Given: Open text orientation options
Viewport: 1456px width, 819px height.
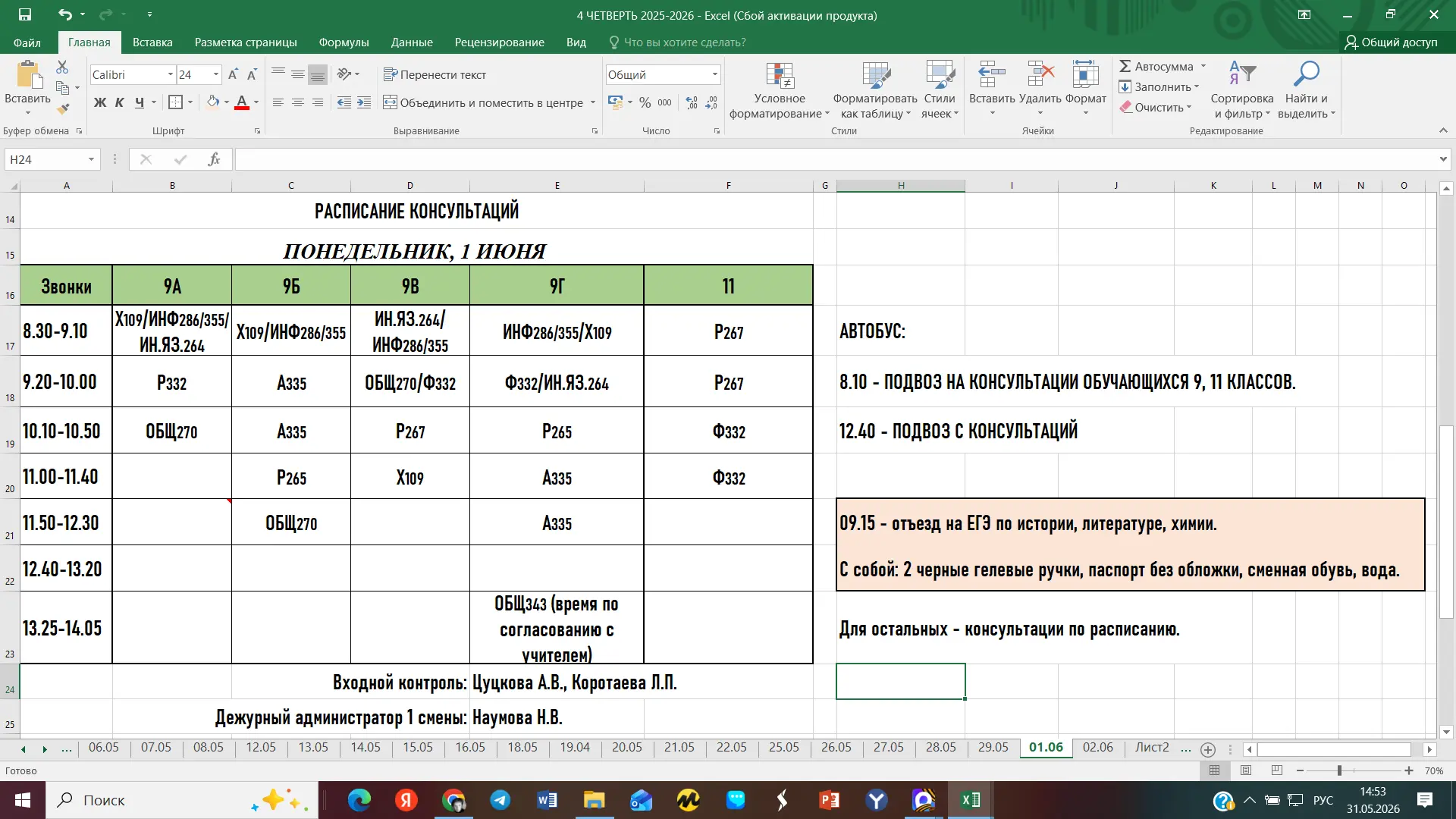Looking at the screenshot, I should [348, 74].
